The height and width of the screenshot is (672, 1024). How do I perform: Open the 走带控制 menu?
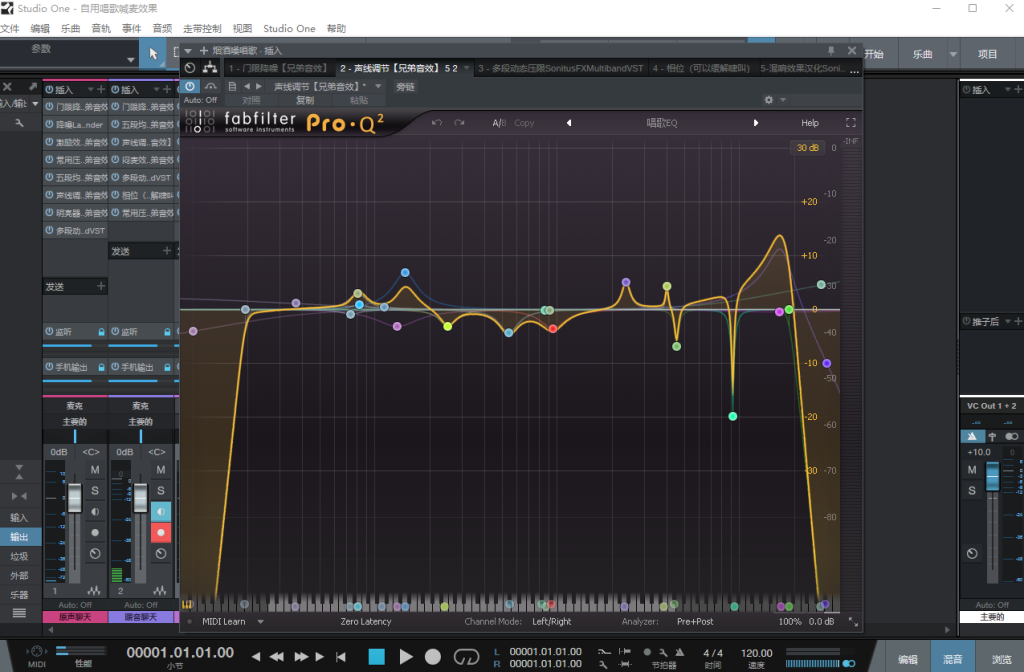tap(202, 29)
